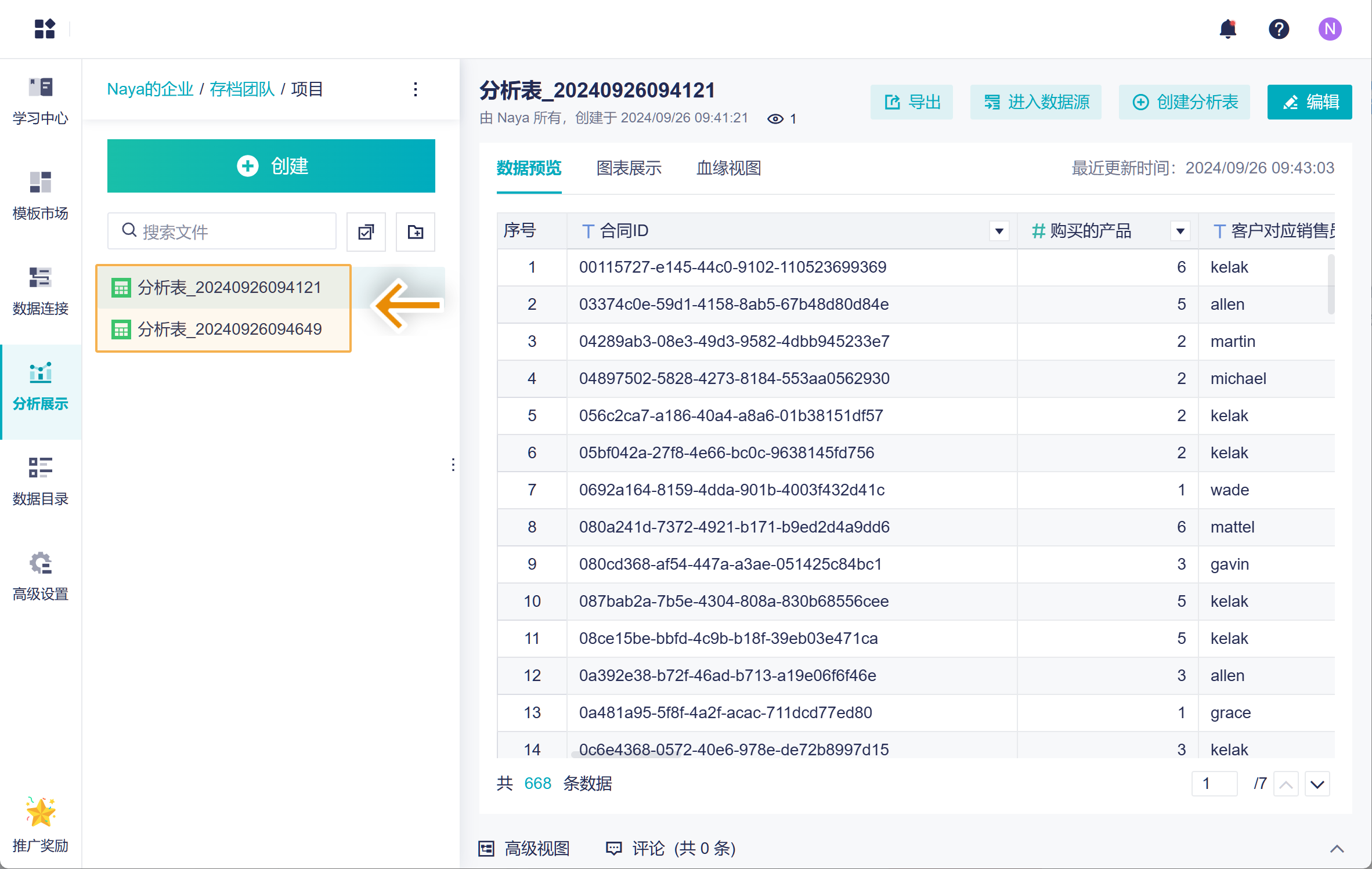The image size is (1372, 869).
Task: Click the 存档团队 breadcrumb link
Action: coord(241,89)
